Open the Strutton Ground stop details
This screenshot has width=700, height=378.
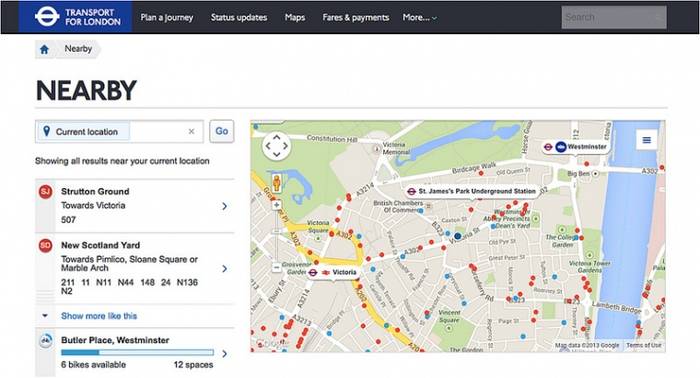(x=134, y=205)
